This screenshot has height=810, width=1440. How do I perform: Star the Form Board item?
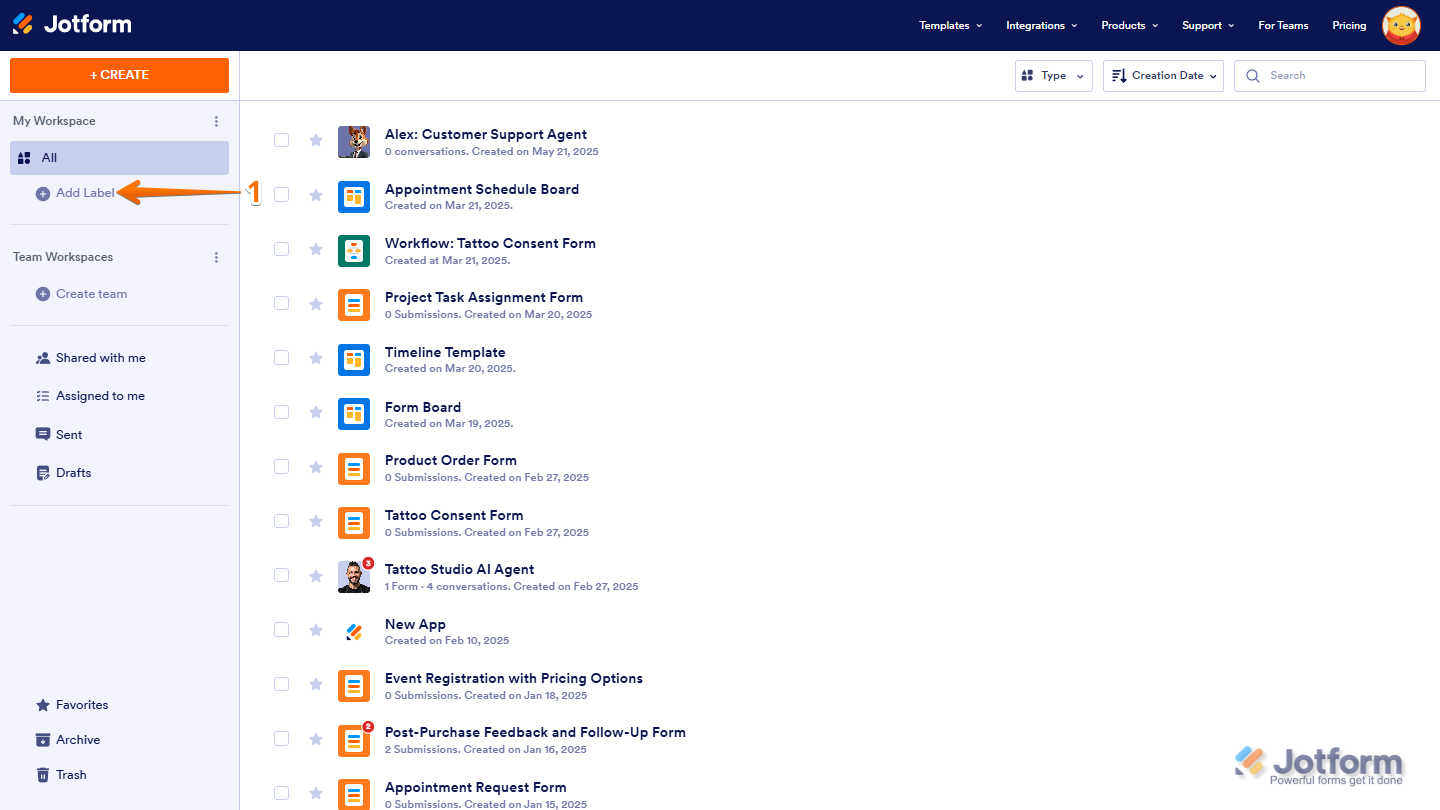pos(316,412)
